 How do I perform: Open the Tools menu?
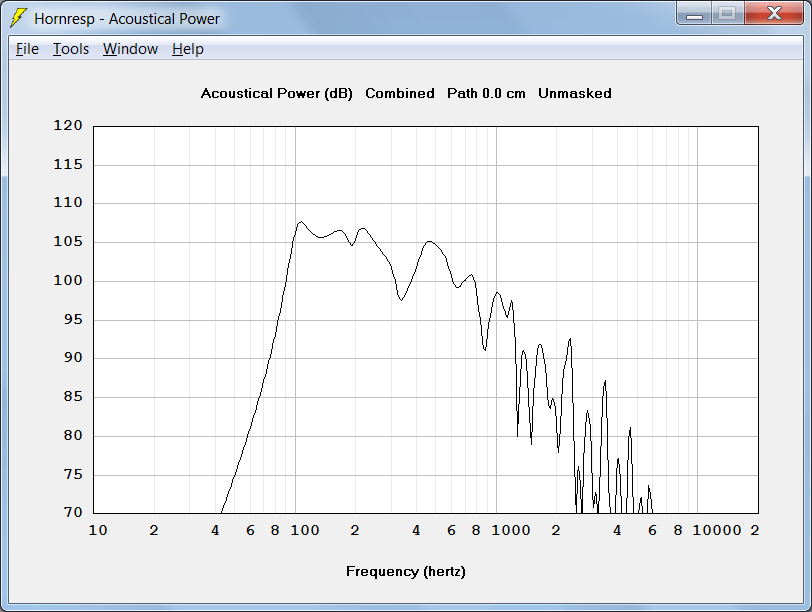(x=71, y=49)
